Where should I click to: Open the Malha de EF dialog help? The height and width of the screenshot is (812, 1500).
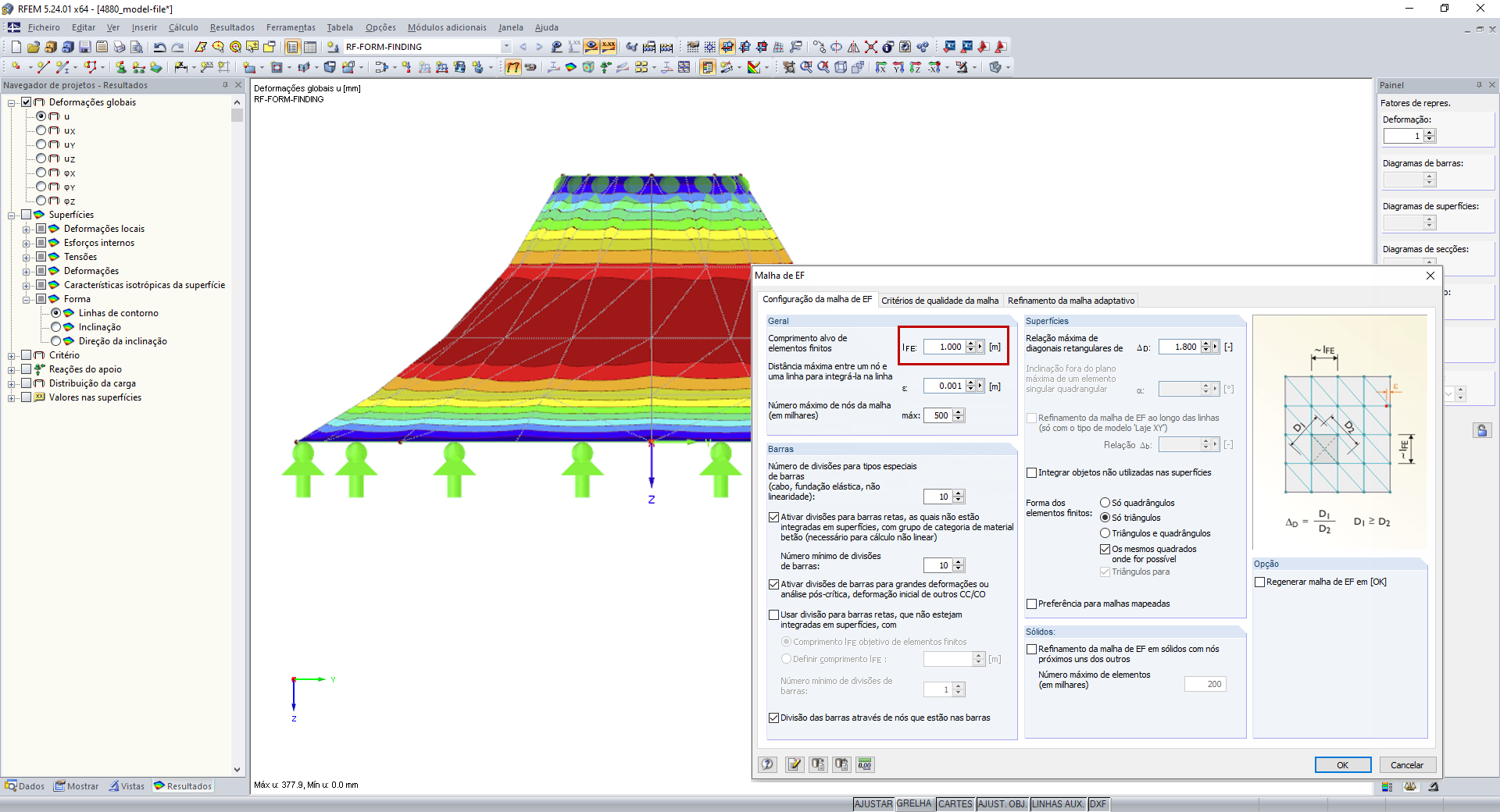pos(767,764)
